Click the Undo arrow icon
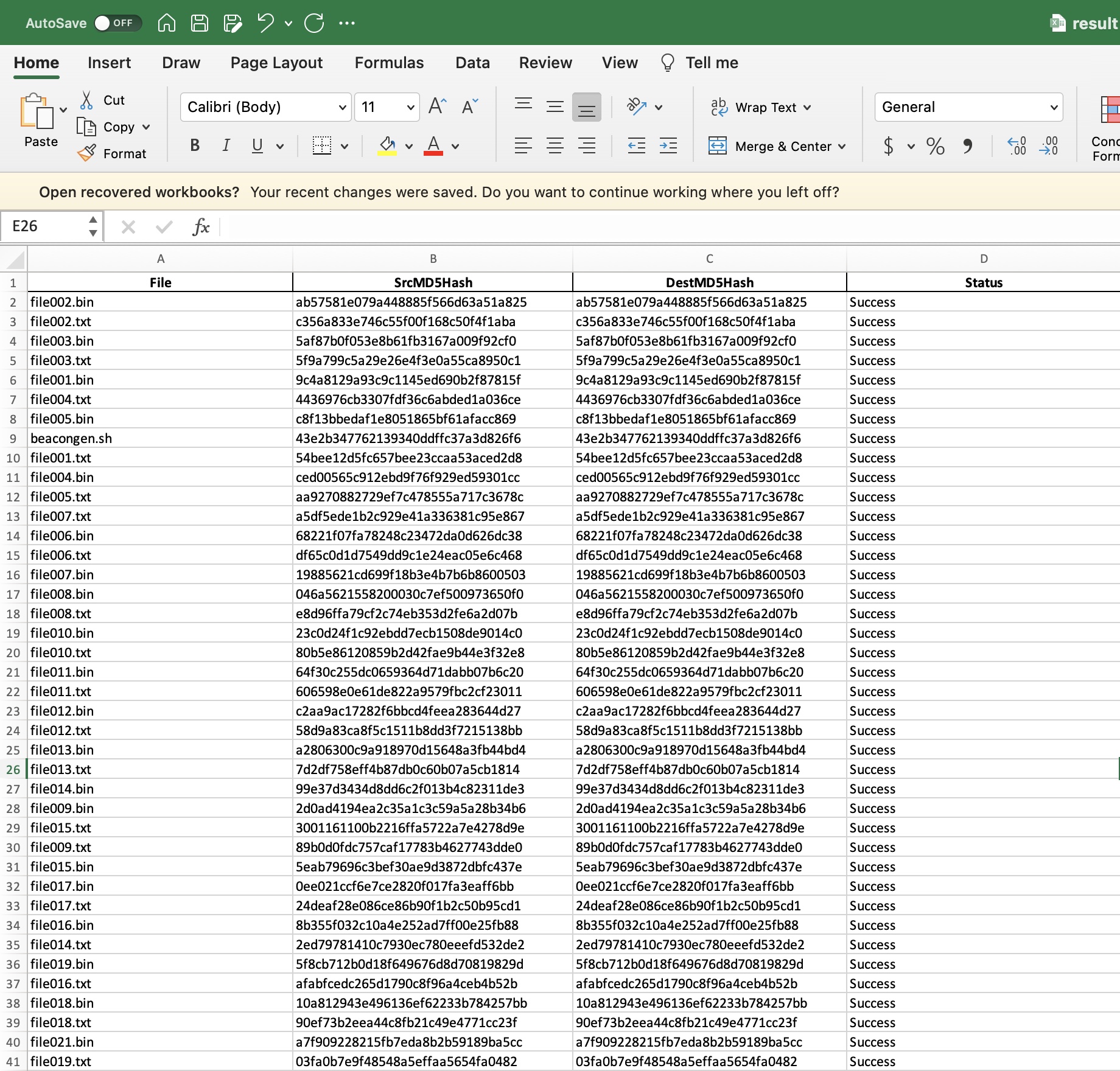 click(265, 23)
